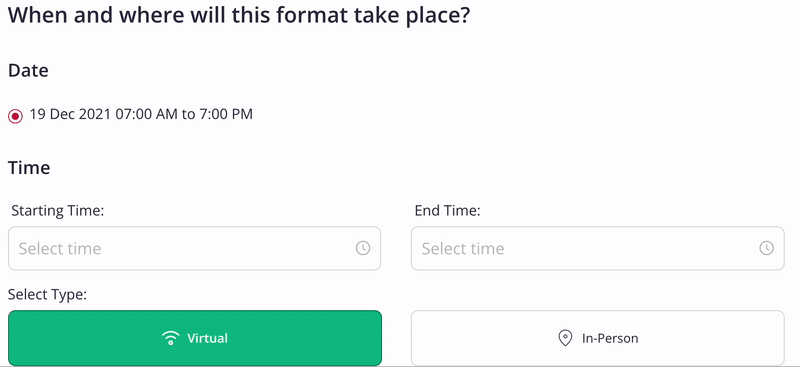
Task: Click the Select Type: label
Action: pos(47,295)
